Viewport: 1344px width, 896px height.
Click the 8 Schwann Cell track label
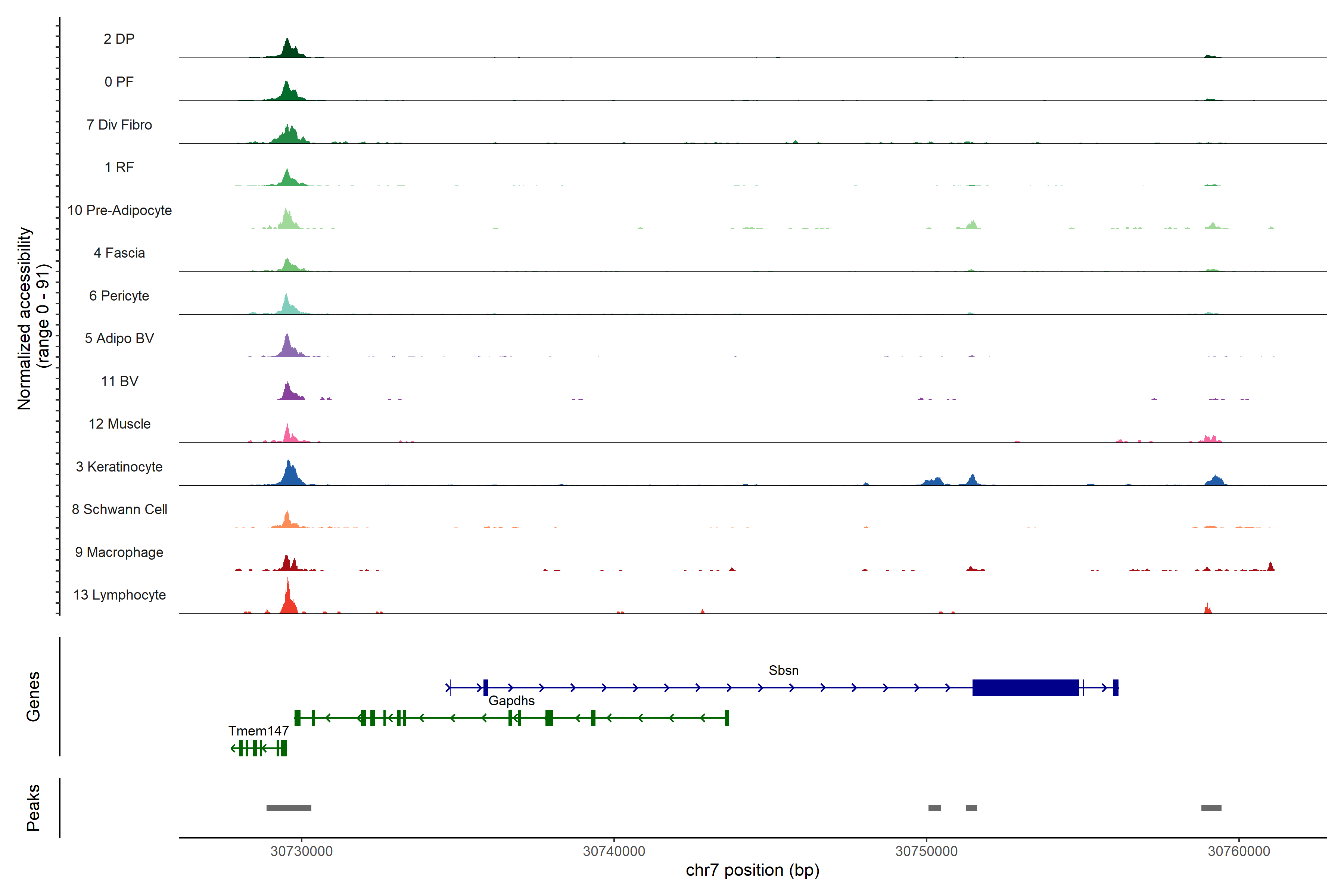(x=119, y=509)
